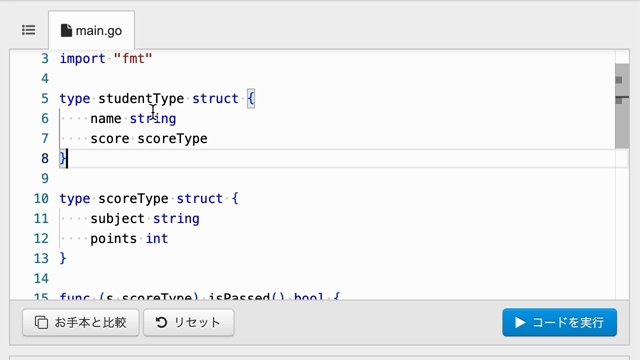This screenshot has width=640, height=360.
Task: Click the copy icon in compare button
Action: click(41, 322)
